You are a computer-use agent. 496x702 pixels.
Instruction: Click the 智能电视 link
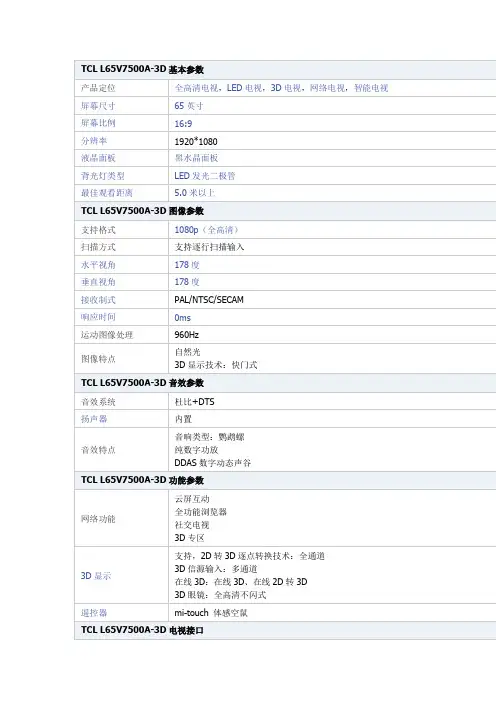(371, 88)
